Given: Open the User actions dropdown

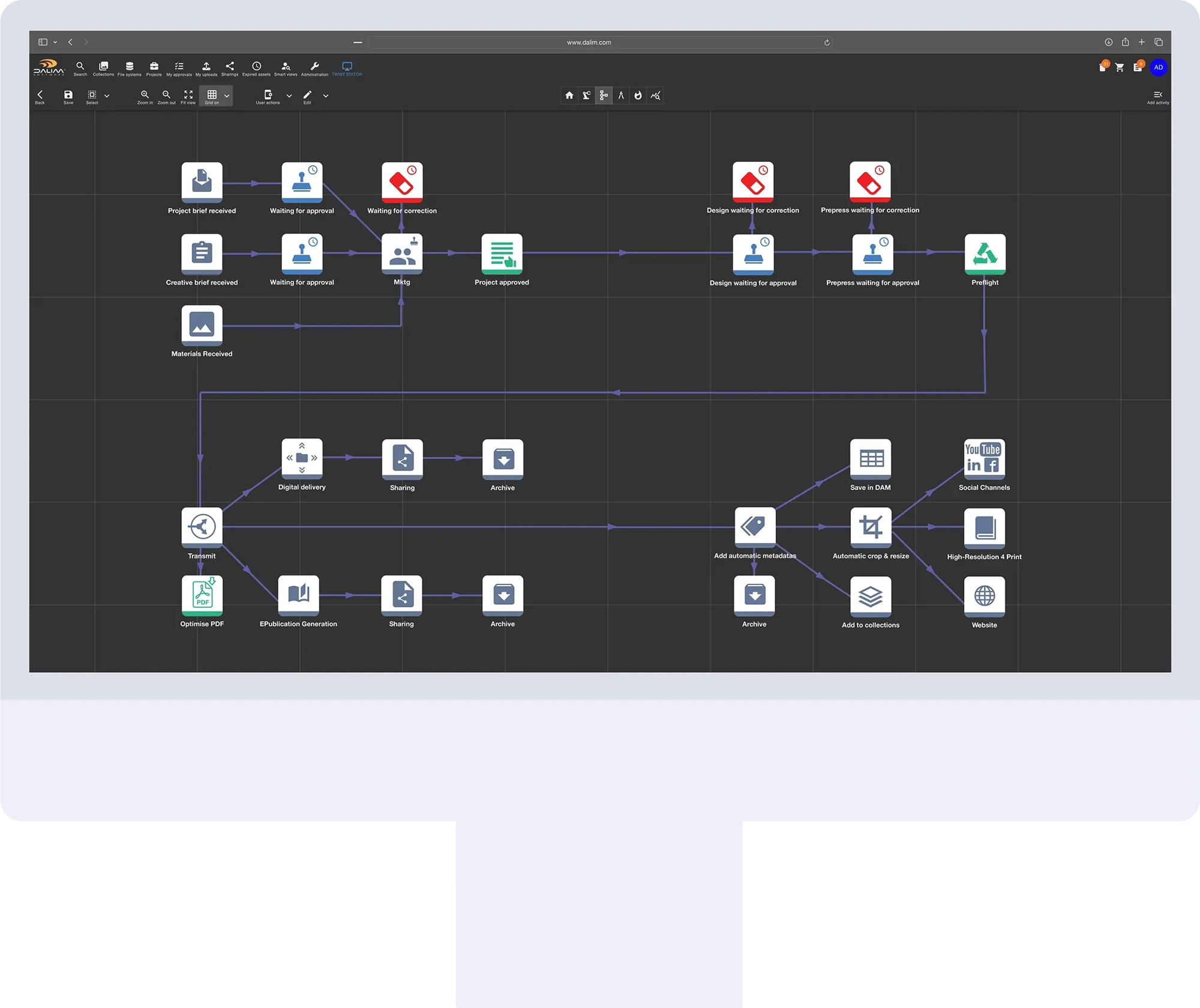Looking at the screenshot, I should click(x=289, y=95).
